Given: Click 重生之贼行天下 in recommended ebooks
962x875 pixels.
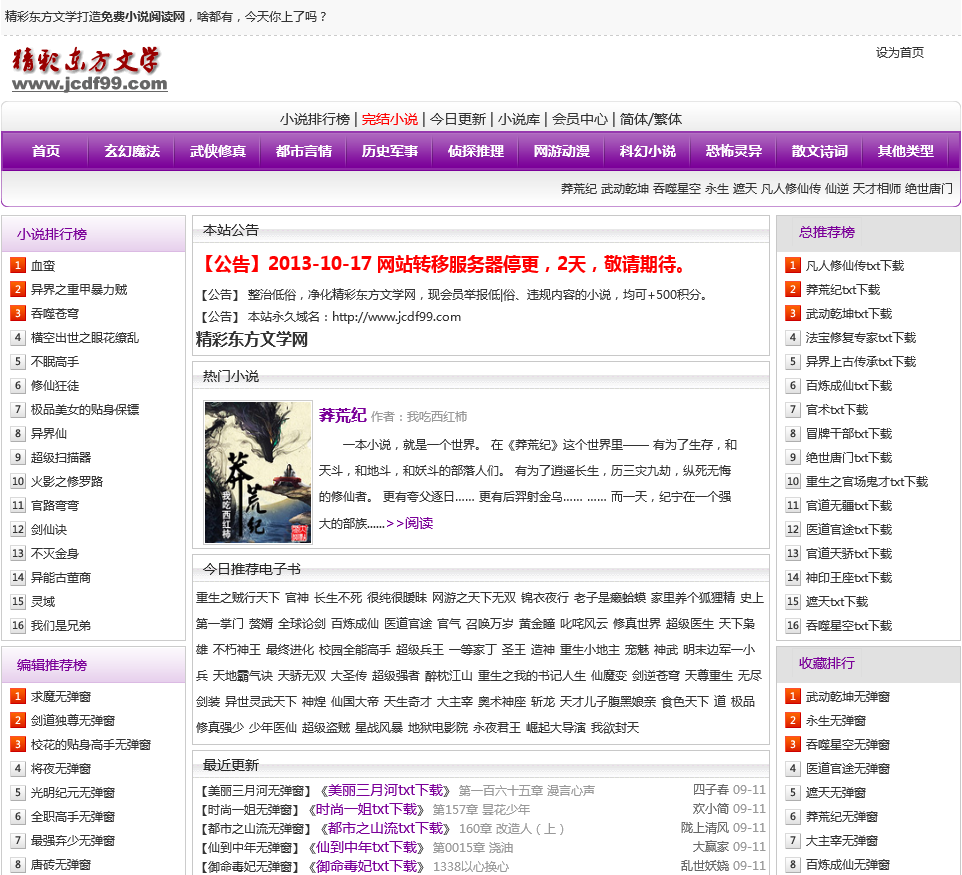Looking at the screenshot, I should point(238,598).
